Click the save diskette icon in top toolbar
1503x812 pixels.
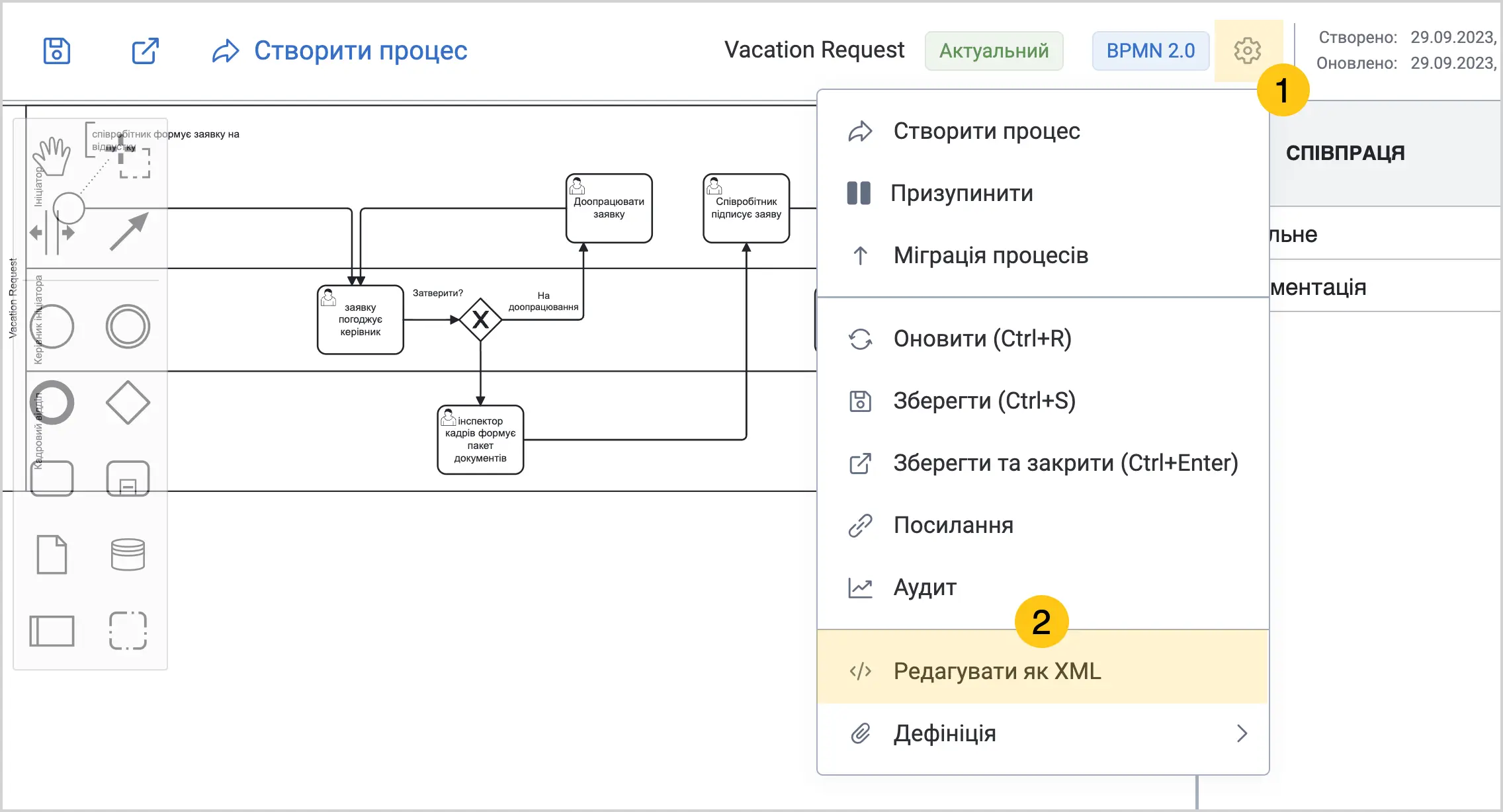coord(57,51)
